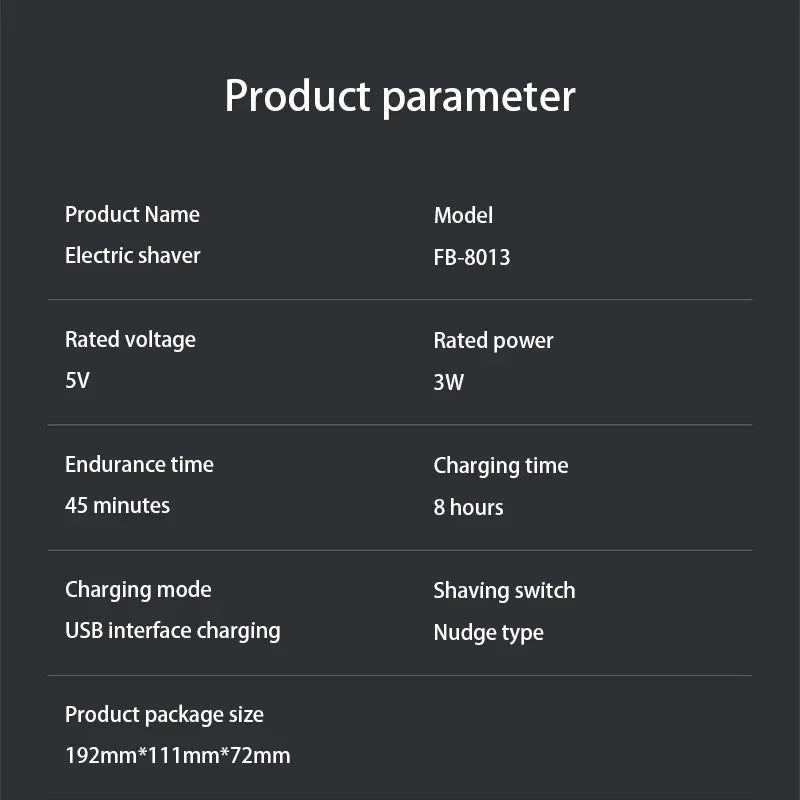Click the "Nudge type" value
800x800 pixels.
[x=488, y=632]
